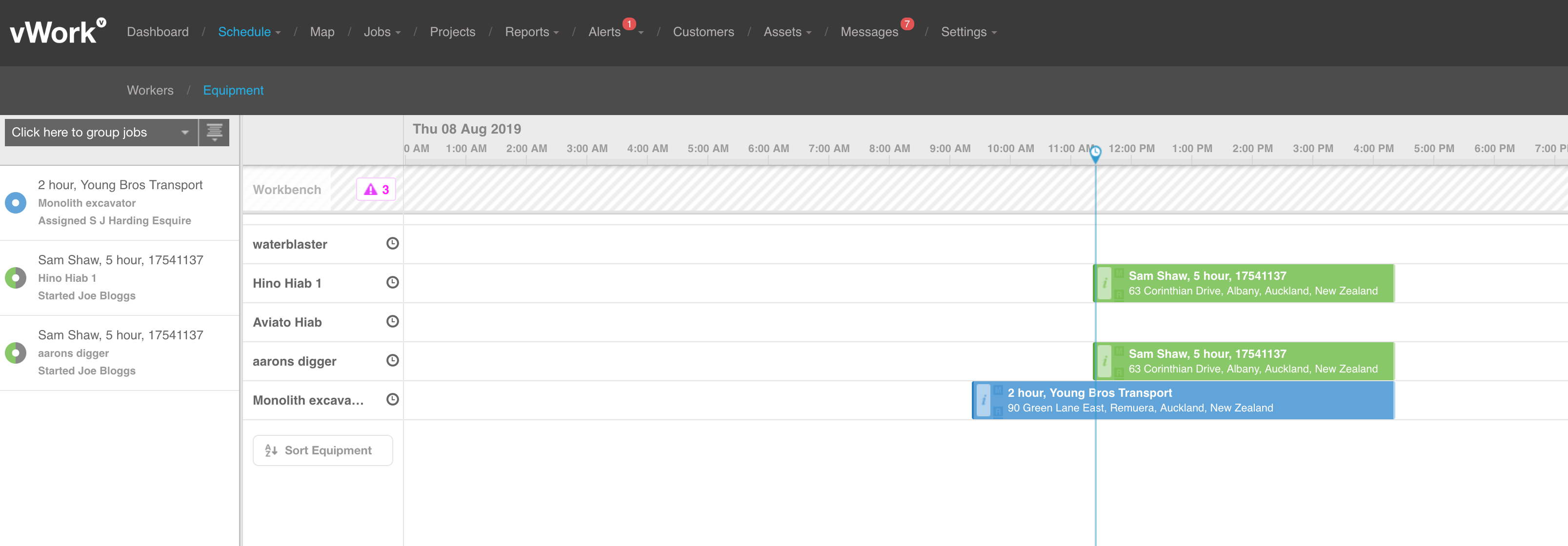Click the info icon on the blue Young Bros job bar
Image resolution: width=1568 pixels, height=546 pixels.
tap(983, 400)
